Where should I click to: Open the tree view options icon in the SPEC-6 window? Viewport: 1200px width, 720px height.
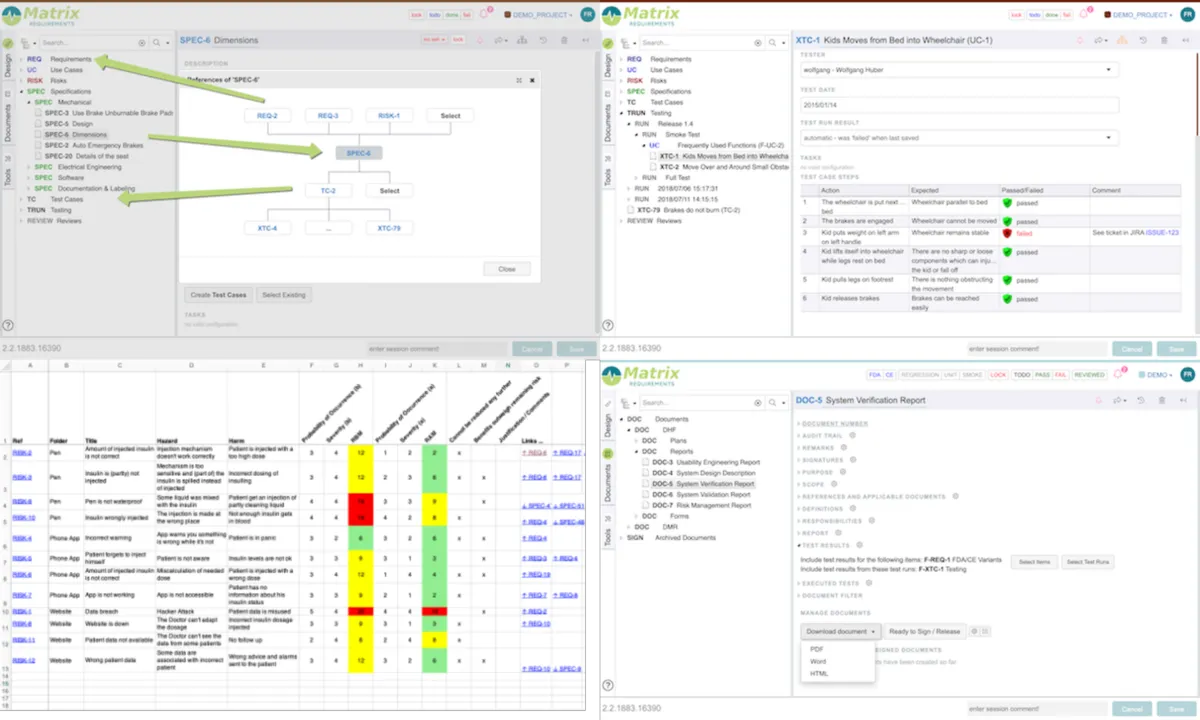tap(25, 43)
